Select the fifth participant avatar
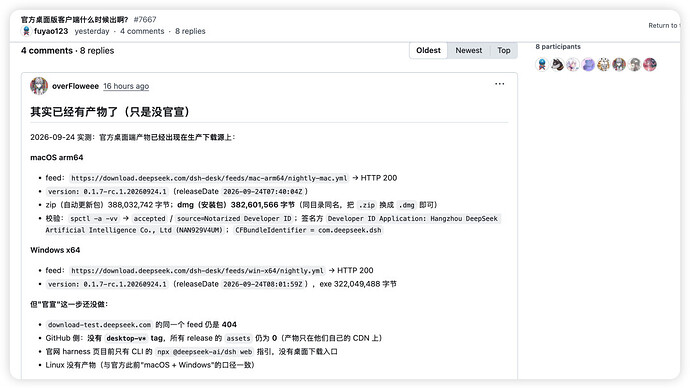Image resolution: width=690 pixels, height=388 pixels. tap(604, 65)
